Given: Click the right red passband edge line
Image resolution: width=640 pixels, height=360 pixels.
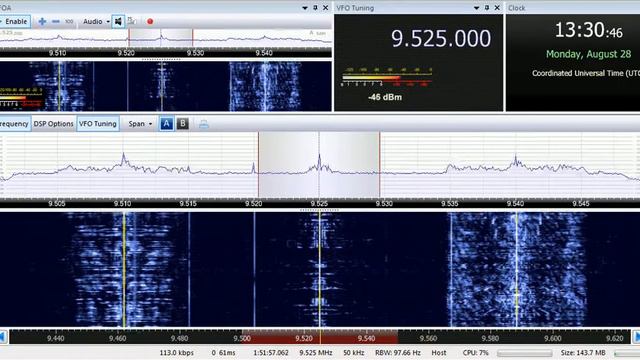Looking at the screenshot, I should (x=380, y=165).
